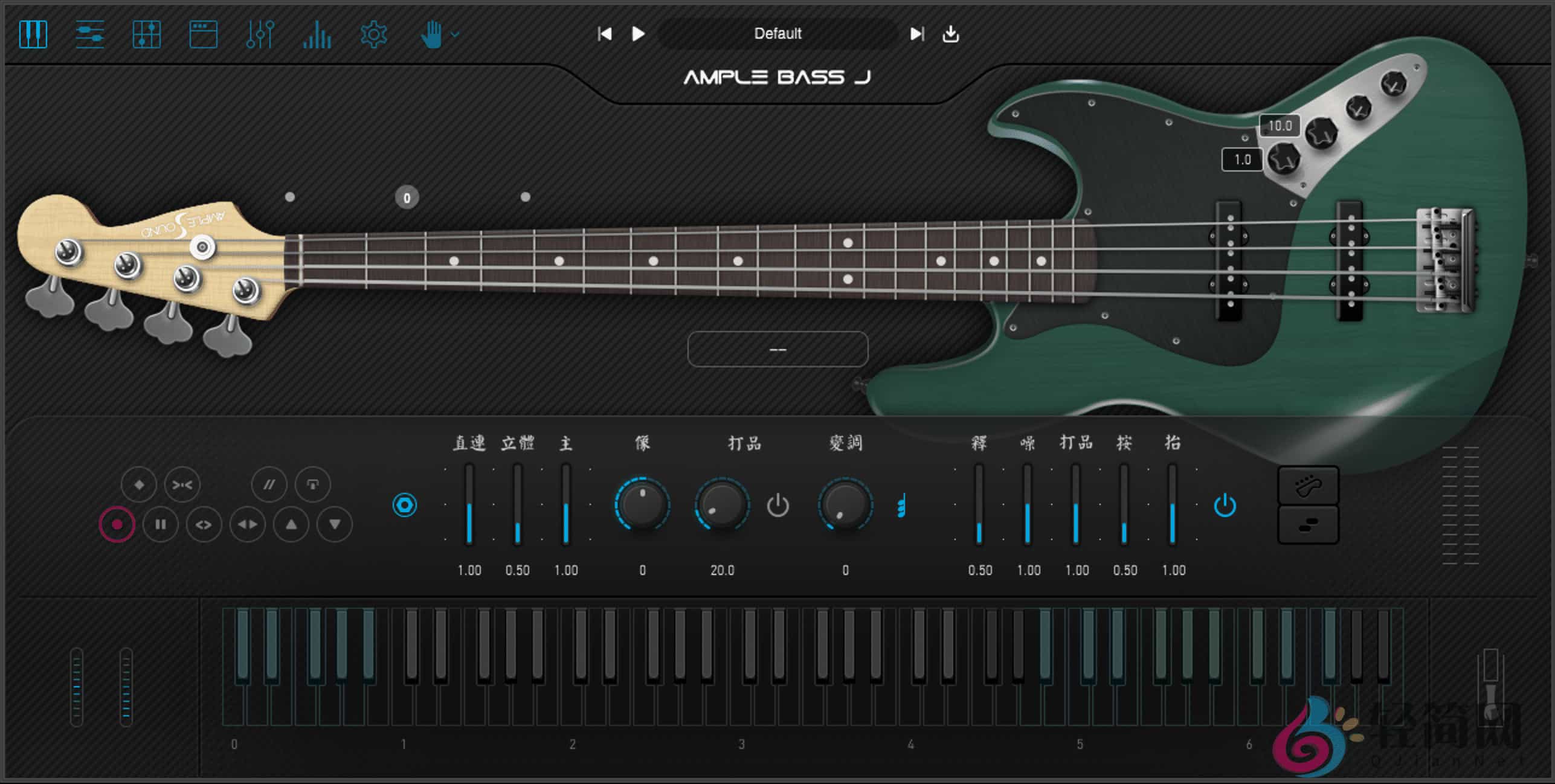The width and height of the screenshot is (1555, 784).
Task: Open the Riffer grid panel icon
Action: click(x=146, y=34)
